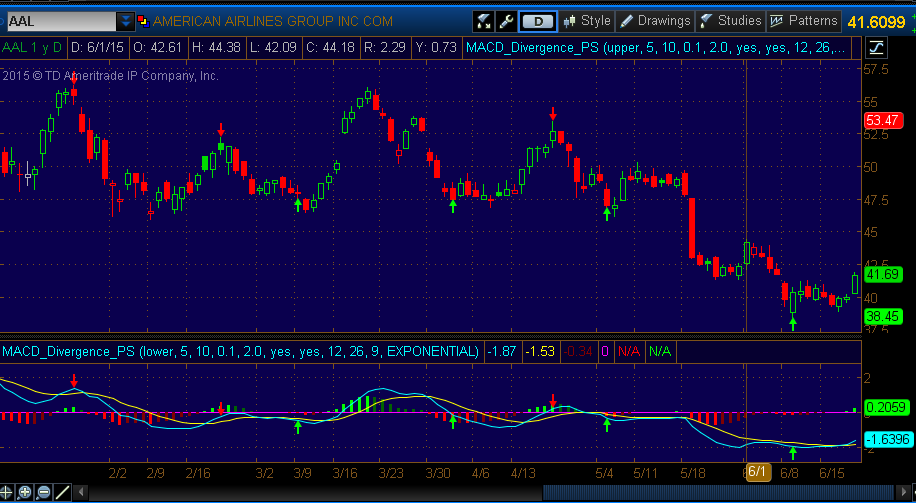Click the zoom out magnifier icon
916x503 pixels.
[x=44, y=492]
